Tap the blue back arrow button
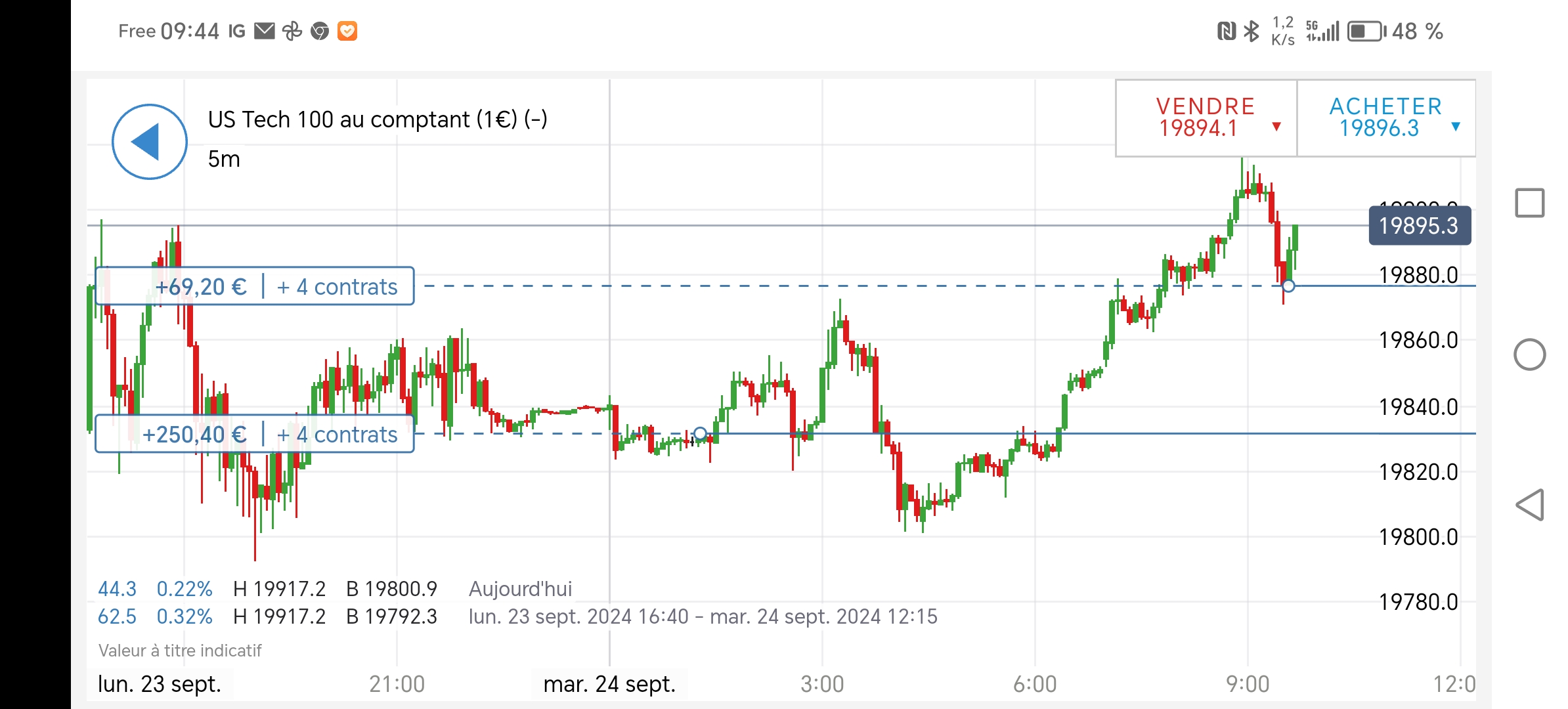The image size is (1568, 709). click(150, 141)
